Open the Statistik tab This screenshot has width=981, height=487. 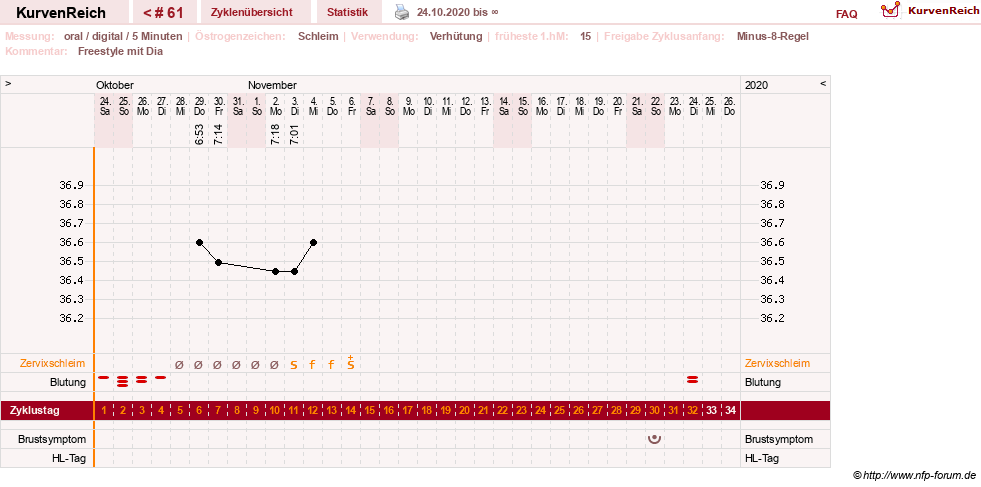coord(347,13)
